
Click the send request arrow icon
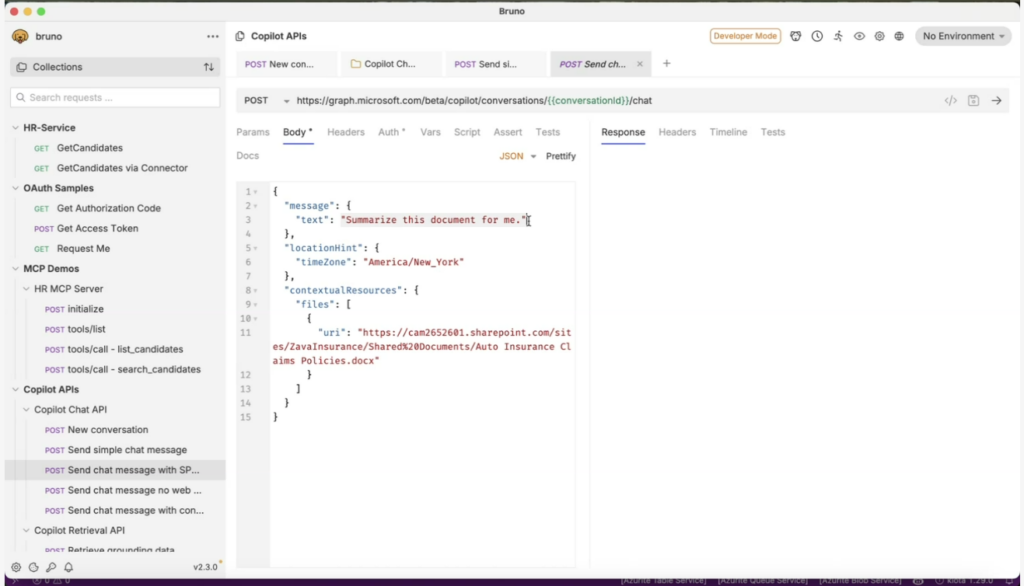[996, 101]
